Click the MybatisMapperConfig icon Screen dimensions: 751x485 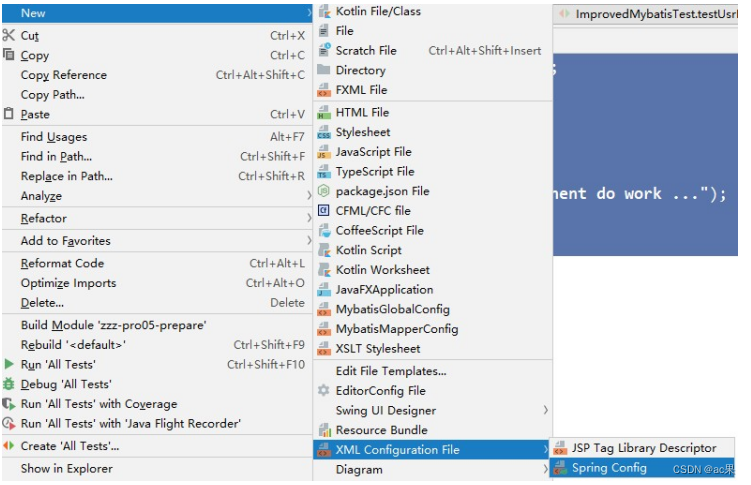click(x=324, y=329)
